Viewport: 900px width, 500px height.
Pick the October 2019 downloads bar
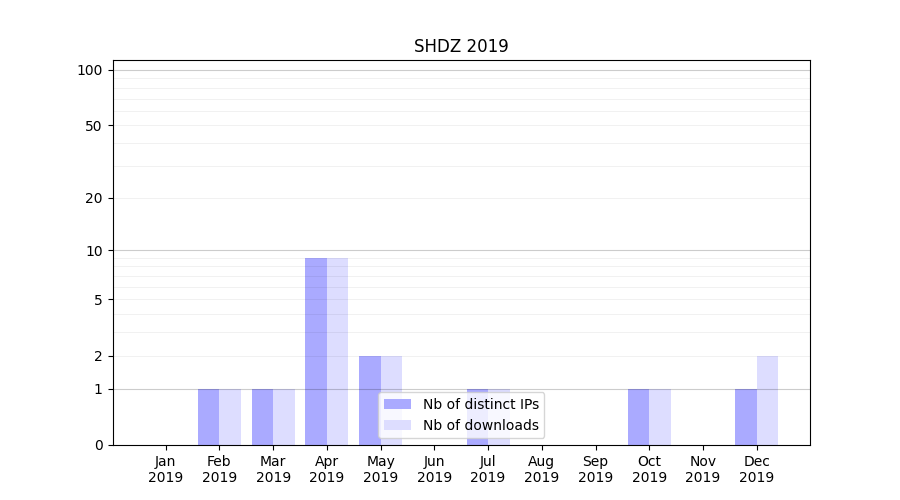pos(660,417)
